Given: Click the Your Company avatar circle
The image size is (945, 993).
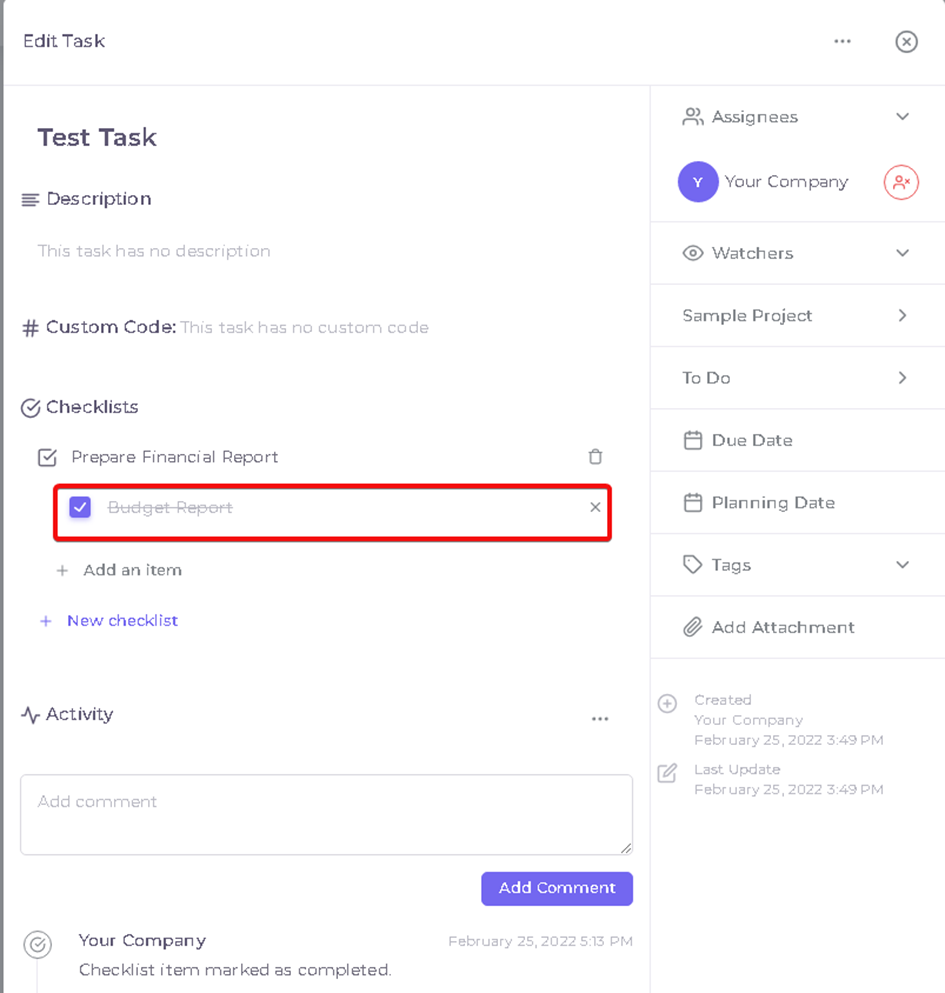Looking at the screenshot, I should 697,182.
